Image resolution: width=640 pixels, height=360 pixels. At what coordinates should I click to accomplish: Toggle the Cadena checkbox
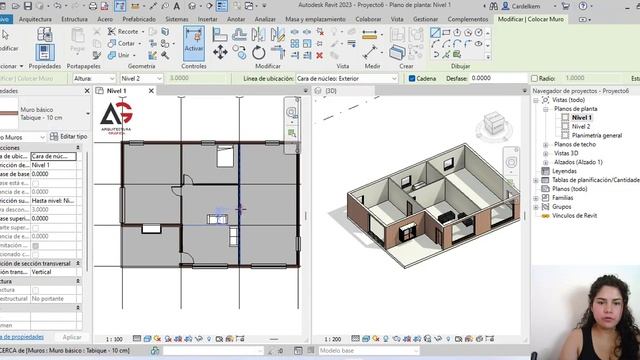point(412,78)
